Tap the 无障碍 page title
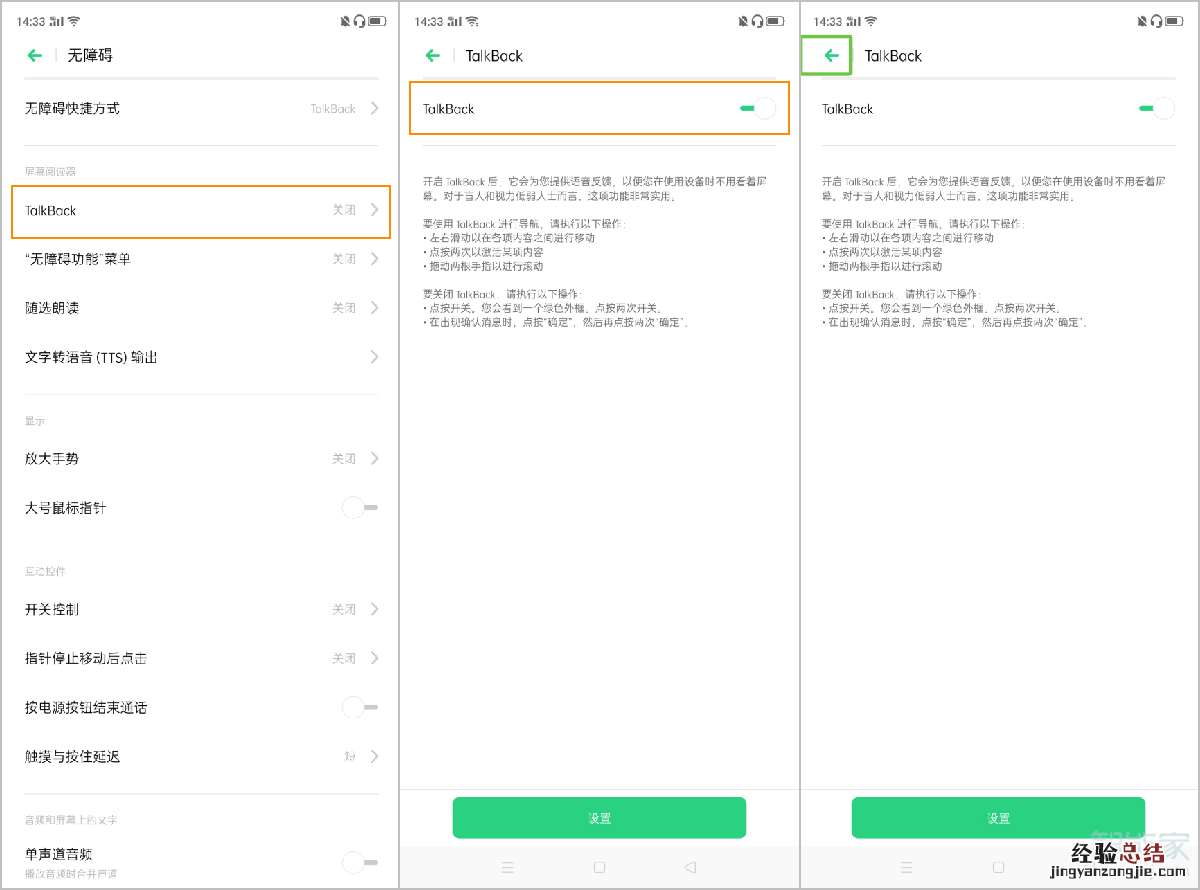1200x890 pixels. pyautogui.click(x=90, y=56)
